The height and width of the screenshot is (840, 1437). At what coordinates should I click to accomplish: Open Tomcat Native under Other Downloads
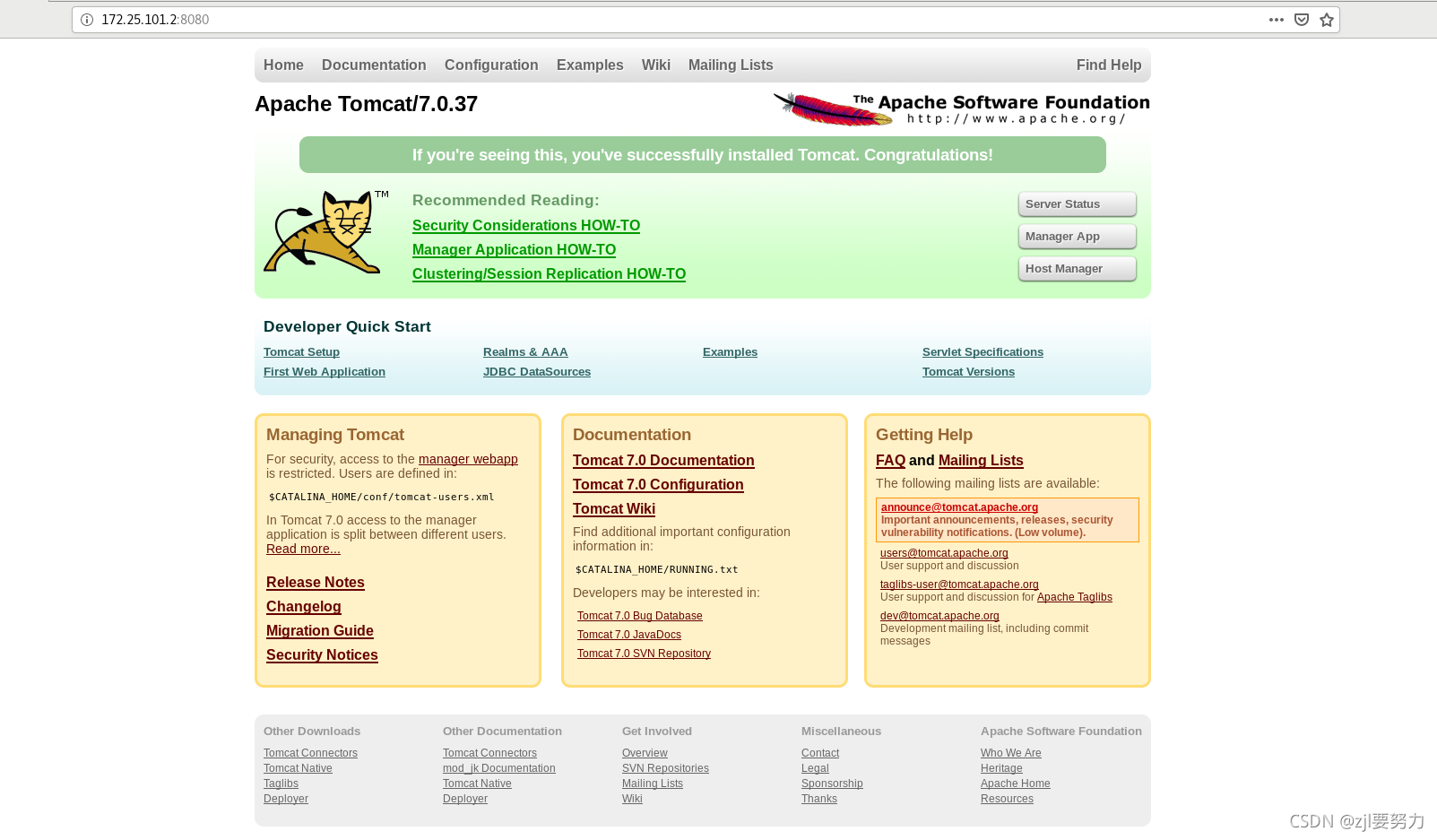(x=298, y=768)
